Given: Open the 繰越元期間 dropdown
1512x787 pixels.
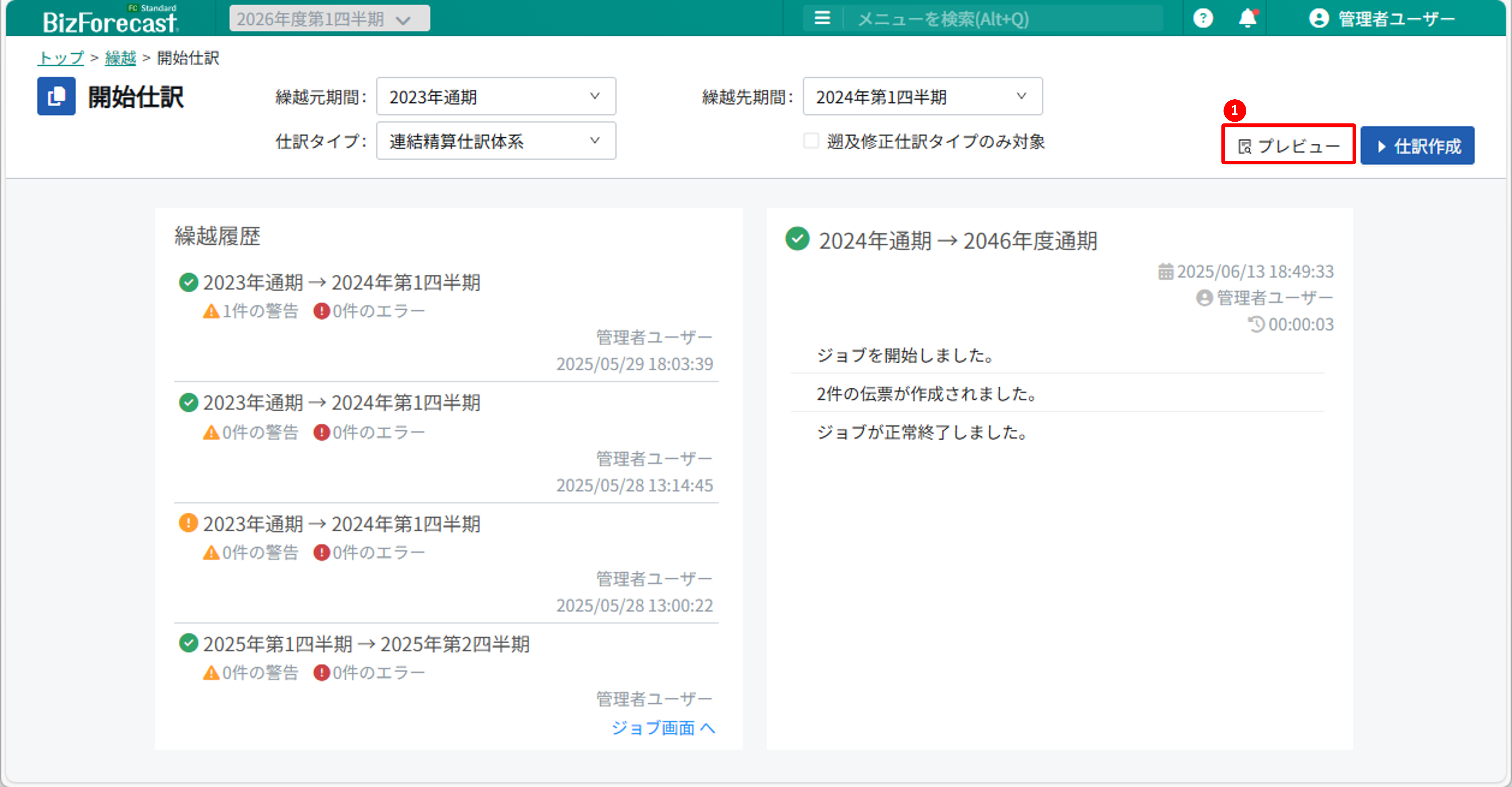Looking at the screenshot, I should [x=495, y=96].
